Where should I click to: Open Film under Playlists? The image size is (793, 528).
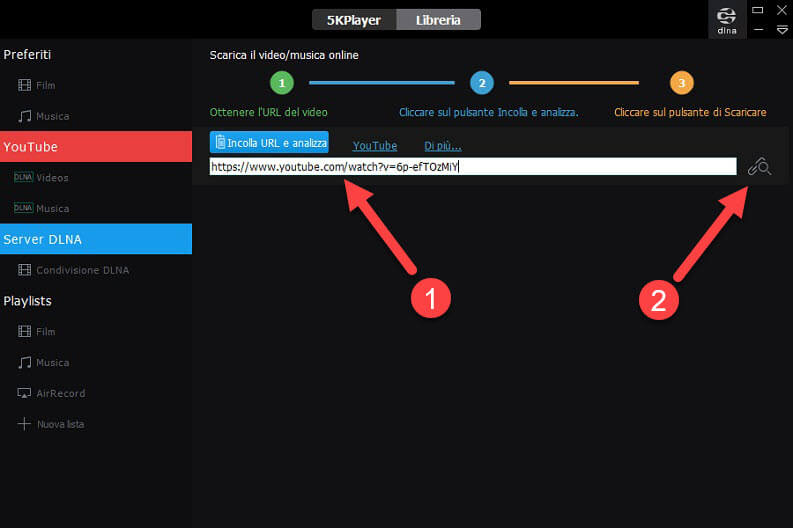pos(36,332)
